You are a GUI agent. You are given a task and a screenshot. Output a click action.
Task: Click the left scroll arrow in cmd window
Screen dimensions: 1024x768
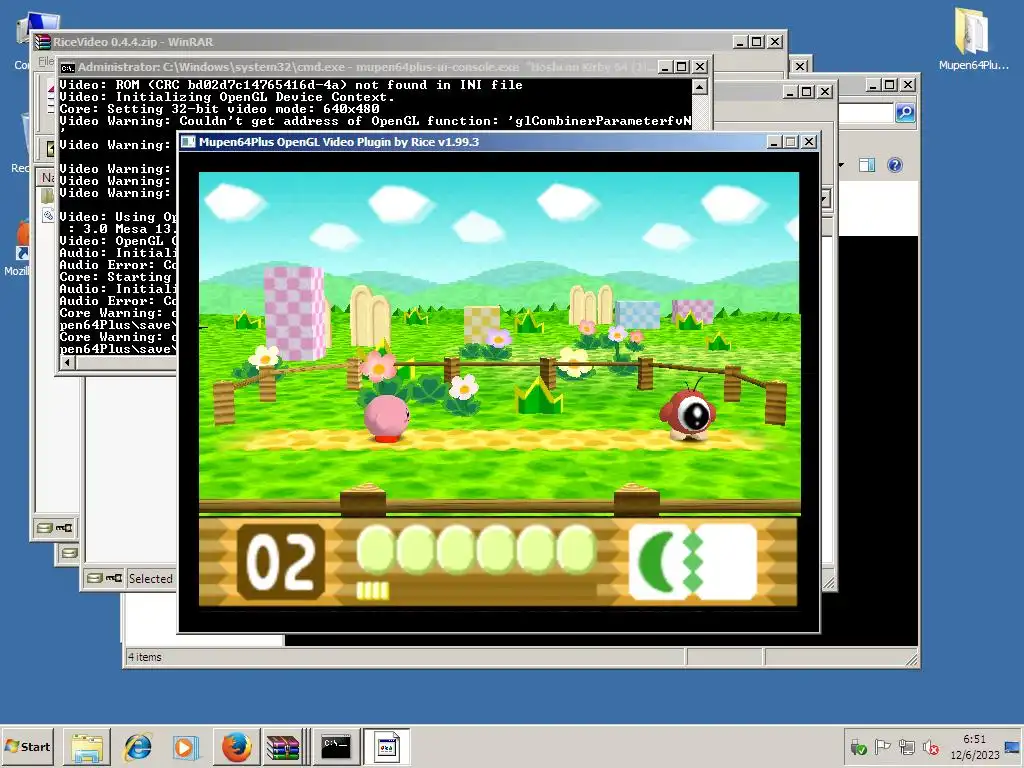point(67,362)
